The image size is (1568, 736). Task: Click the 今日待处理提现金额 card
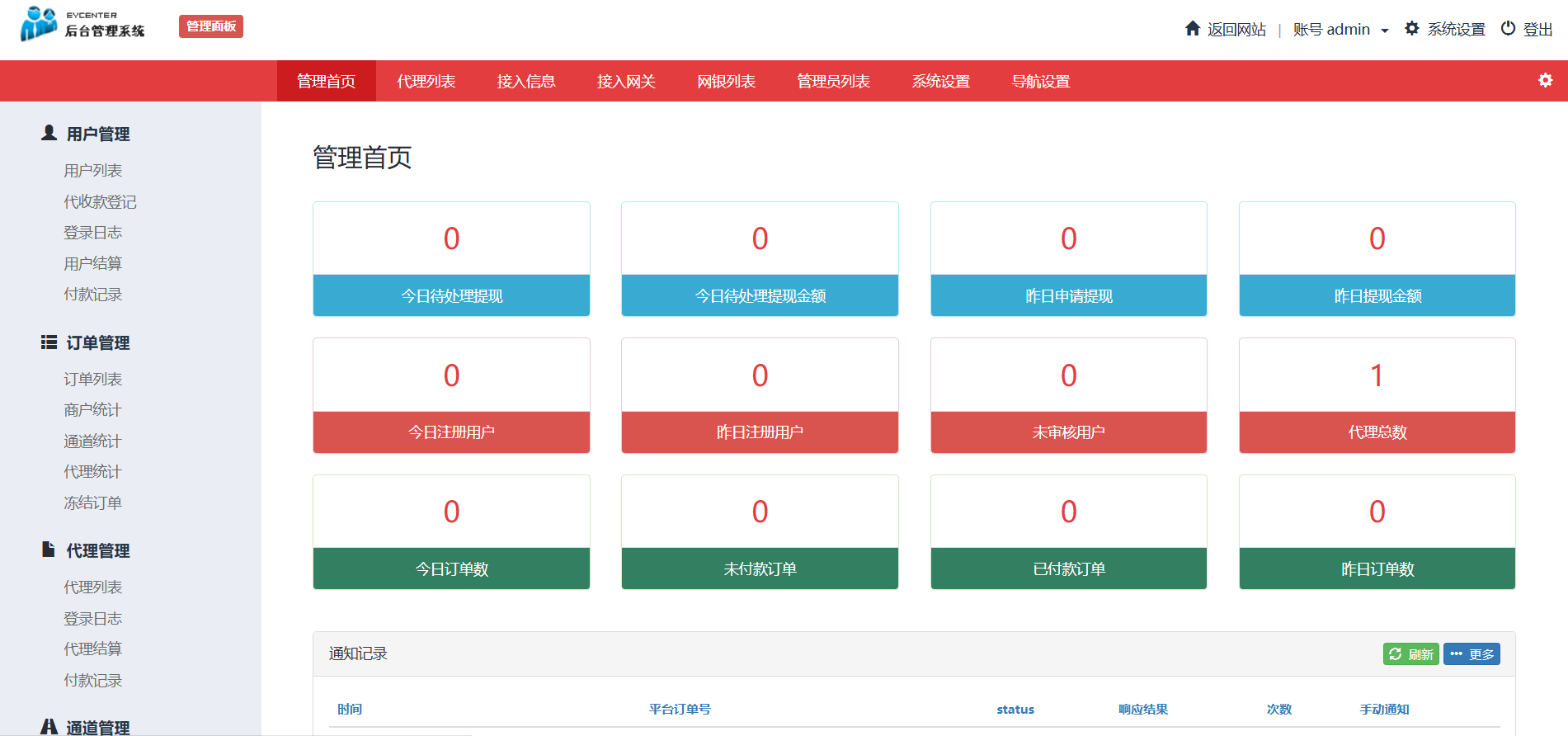point(760,259)
